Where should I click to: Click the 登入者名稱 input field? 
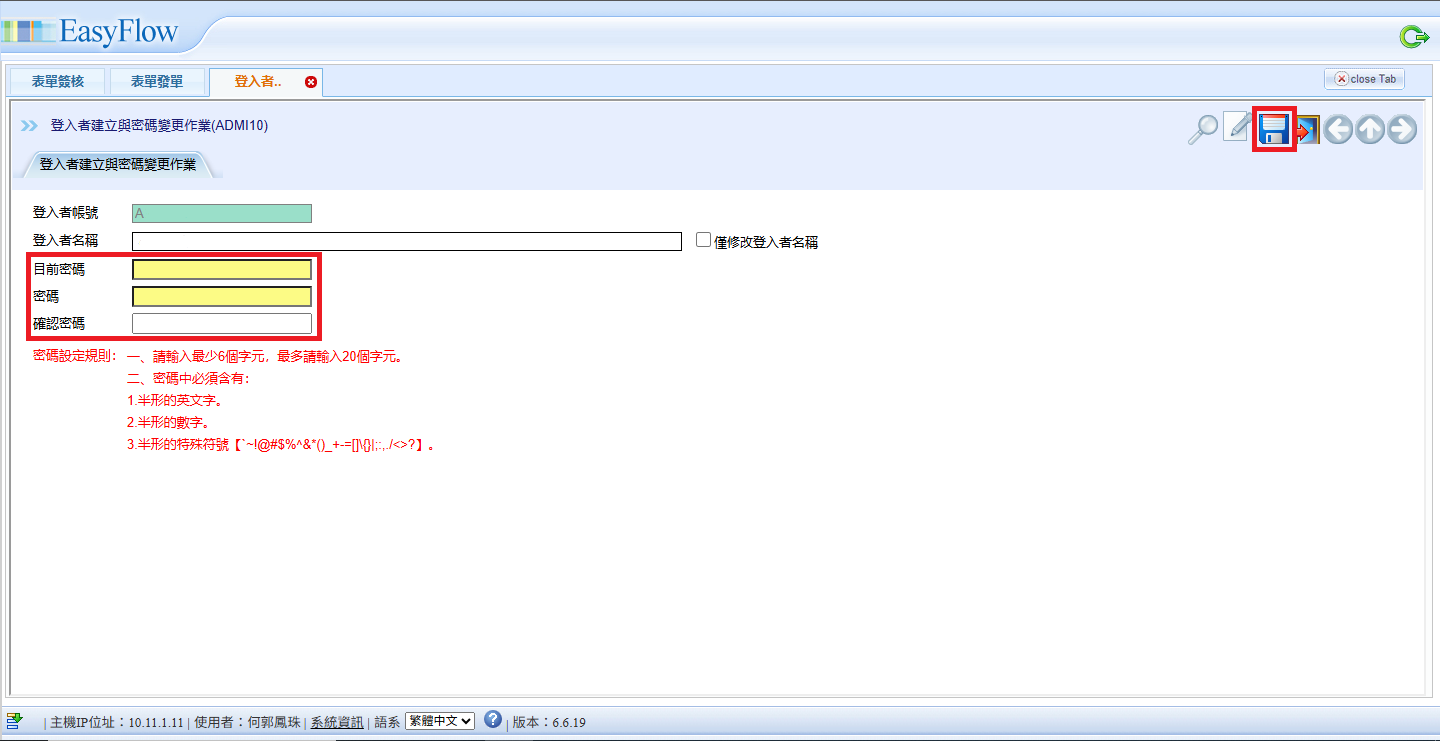407,241
